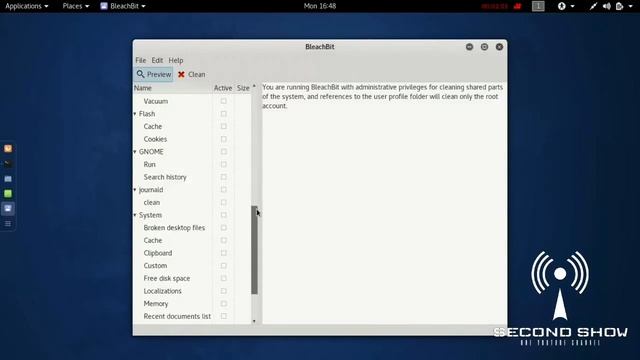
Task: Check the Clipboard checkbox
Action: (x=224, y=253)
